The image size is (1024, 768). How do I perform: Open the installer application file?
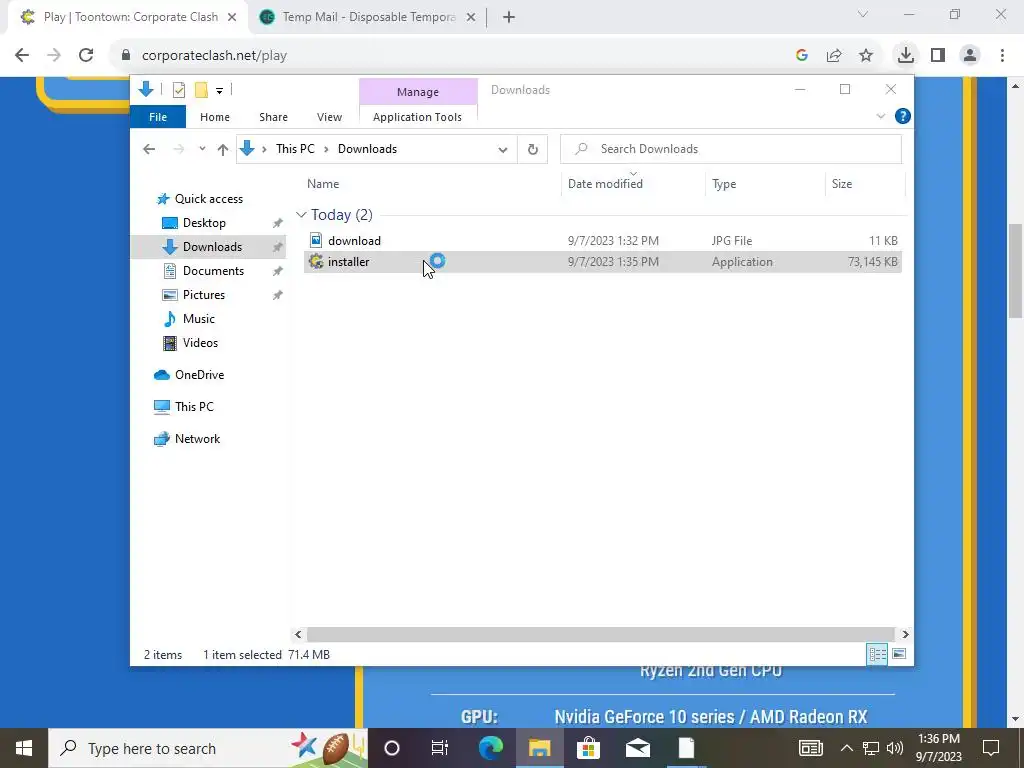click(602, 262)
